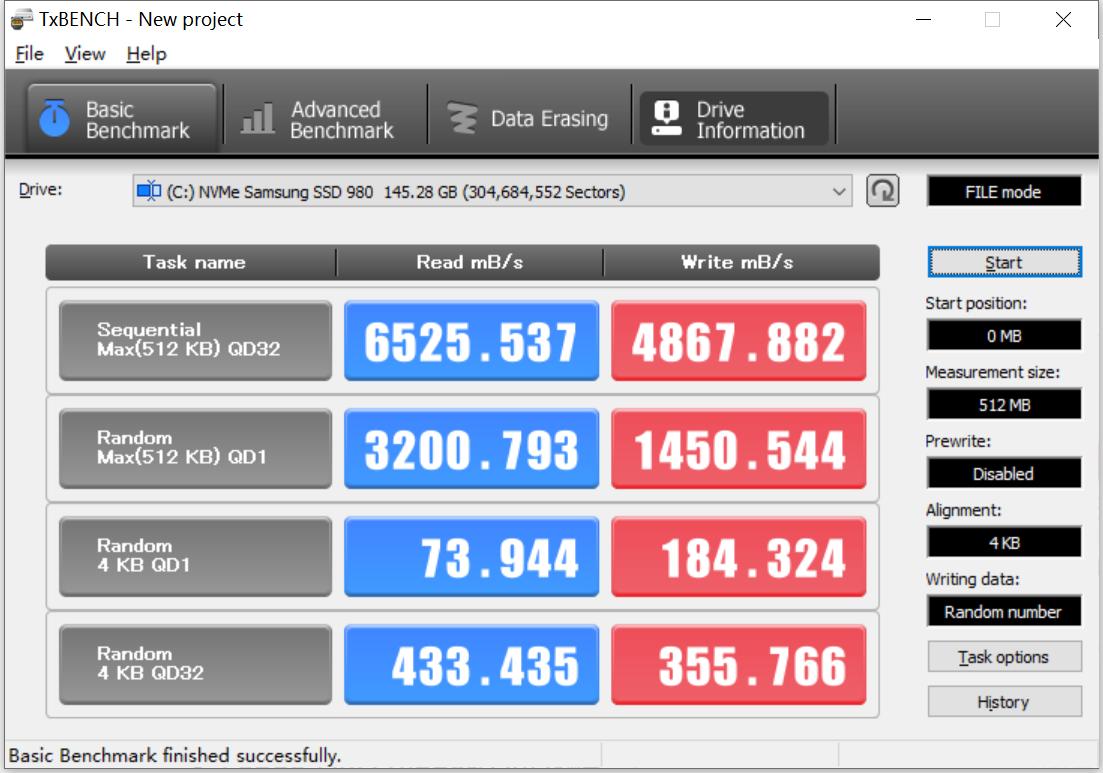Change the Prewrite Disabled setting

pyautogui.click(x=1003, y=473)
